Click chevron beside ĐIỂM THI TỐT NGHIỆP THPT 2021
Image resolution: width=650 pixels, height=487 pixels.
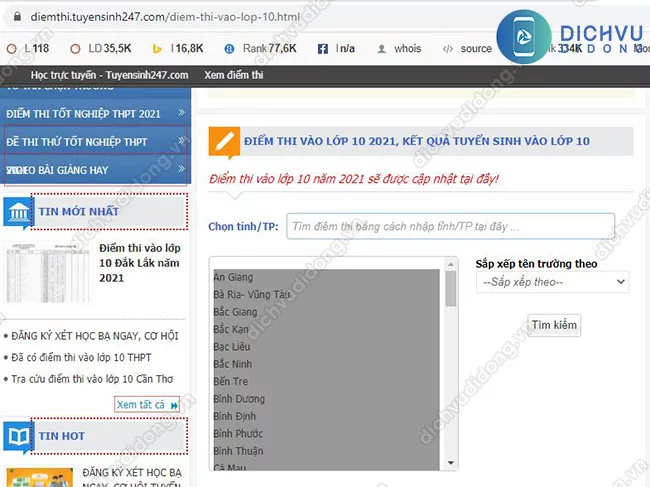coord(181,112)
